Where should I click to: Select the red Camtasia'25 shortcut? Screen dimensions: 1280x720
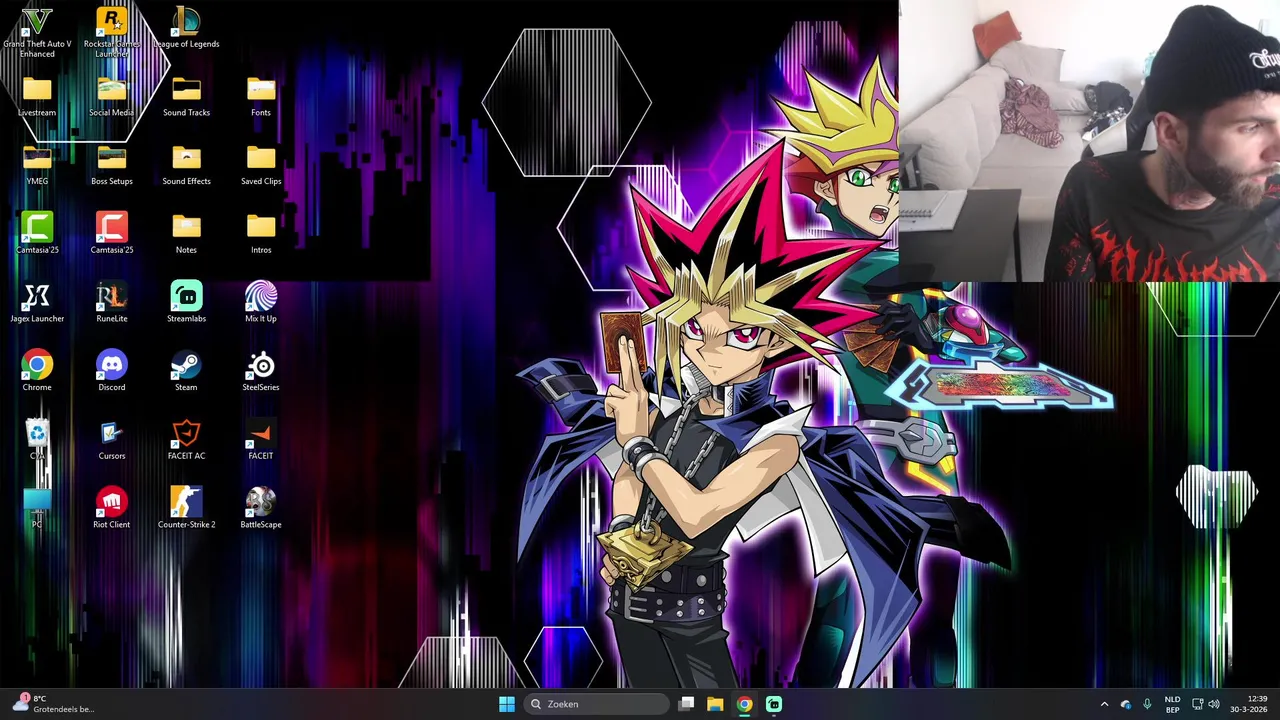click(x=112, y=234)
